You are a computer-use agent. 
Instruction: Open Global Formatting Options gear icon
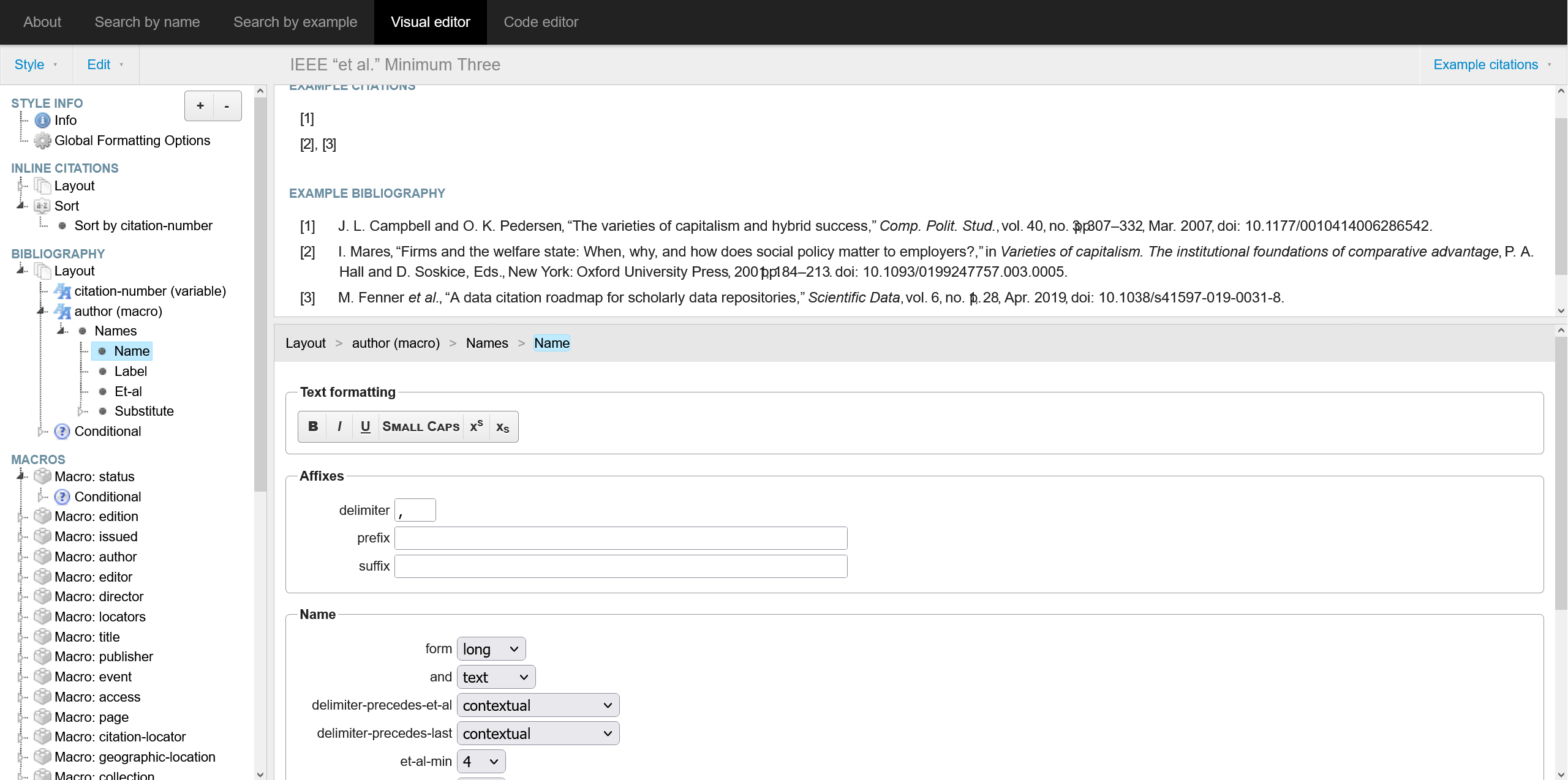click(x=42, y=141)
